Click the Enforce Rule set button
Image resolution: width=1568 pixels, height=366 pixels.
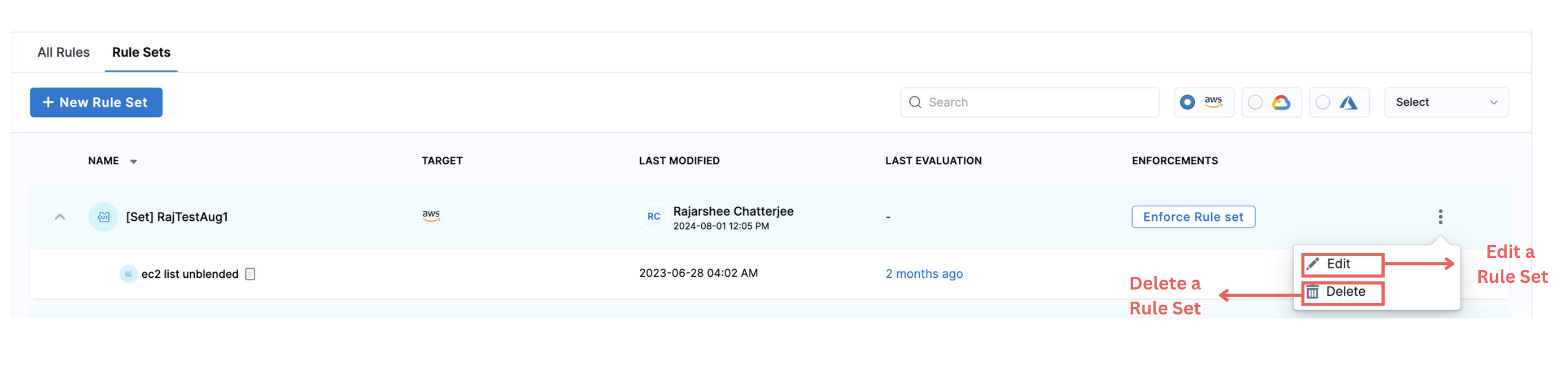(x=1193, y=217)
